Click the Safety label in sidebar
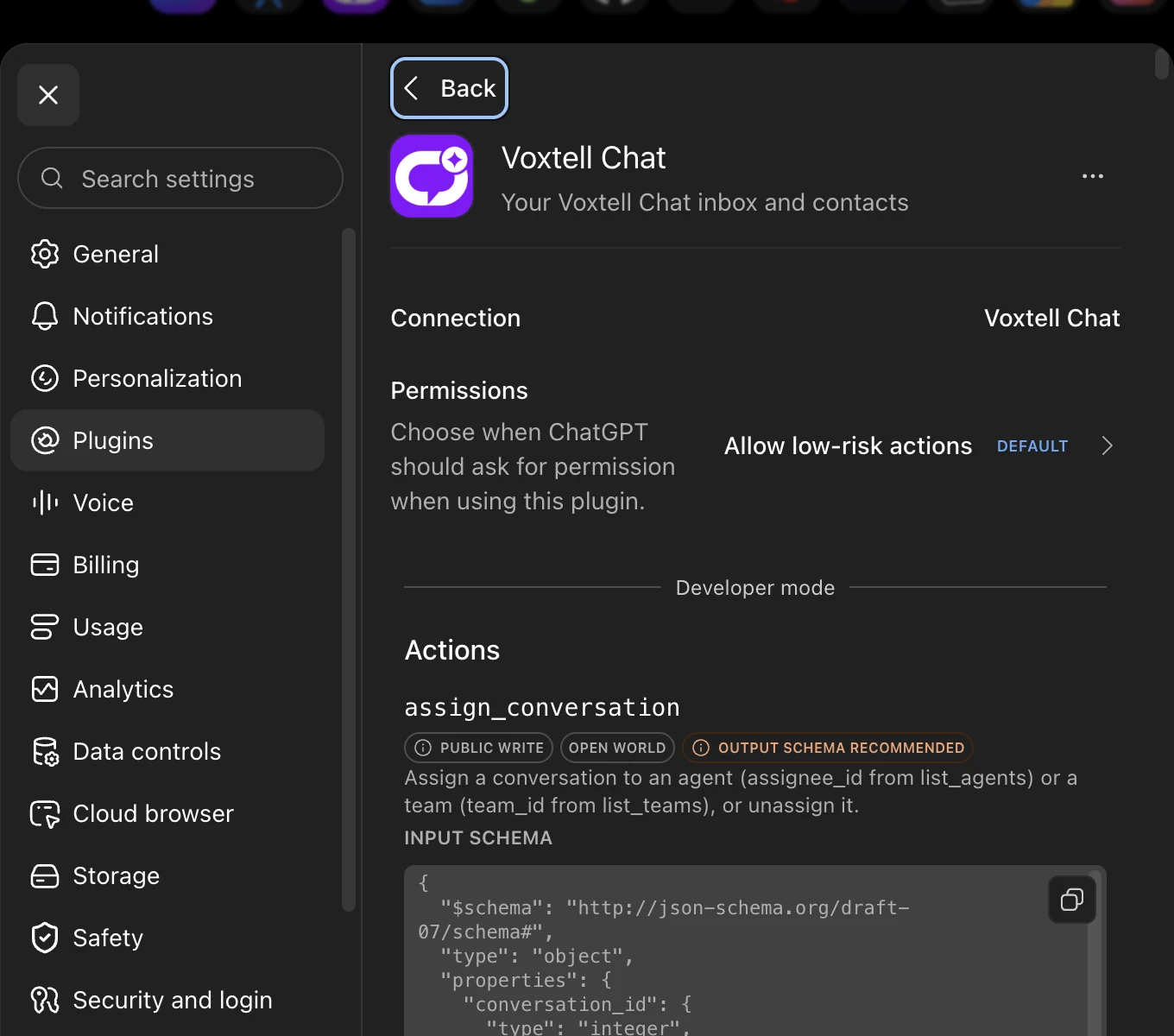The height and width of the screenshot is (1036, 1174). pyautogui.click(x=108, y=938)
